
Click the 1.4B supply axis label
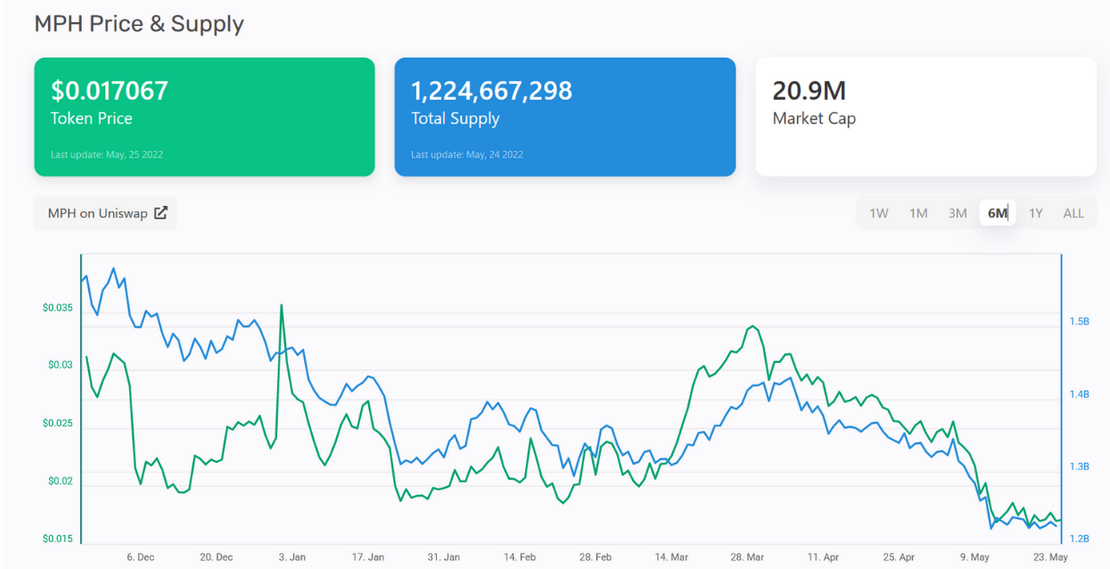[x=1078, y=394]
